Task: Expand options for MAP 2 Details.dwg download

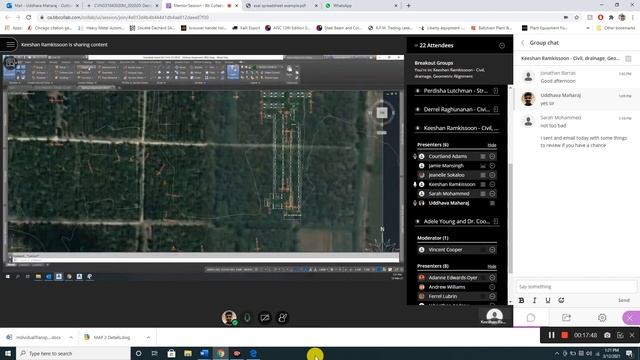Action: (148, 338)
